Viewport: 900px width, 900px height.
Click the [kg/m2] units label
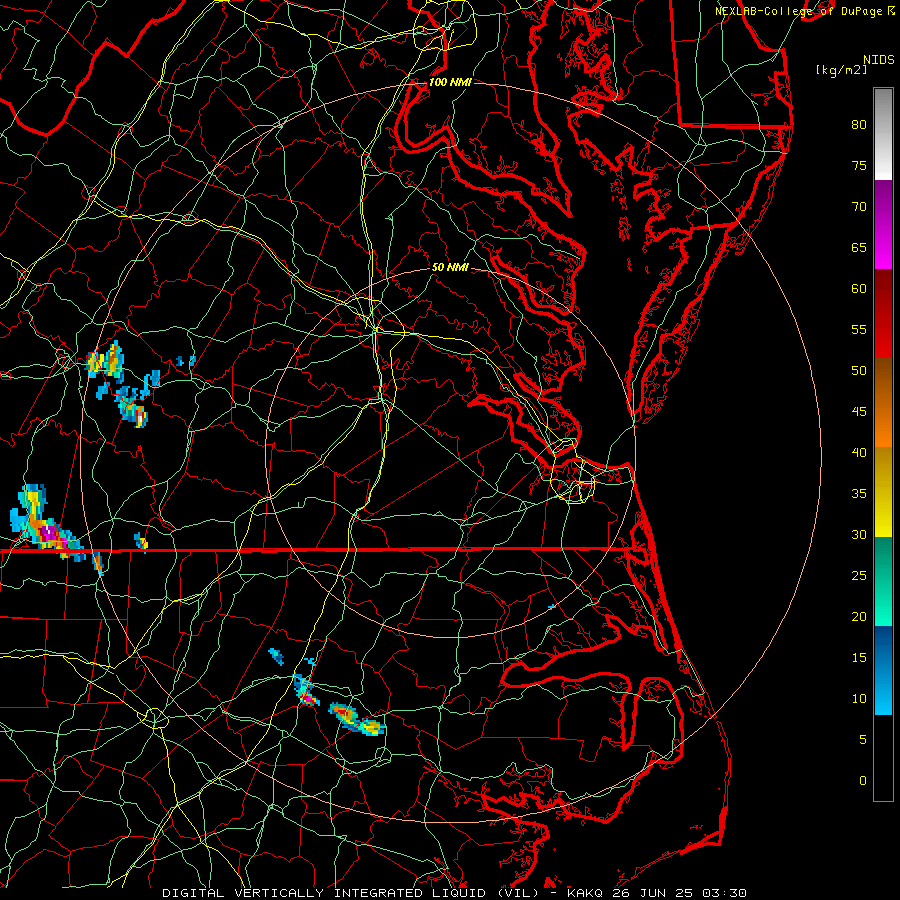841,70
